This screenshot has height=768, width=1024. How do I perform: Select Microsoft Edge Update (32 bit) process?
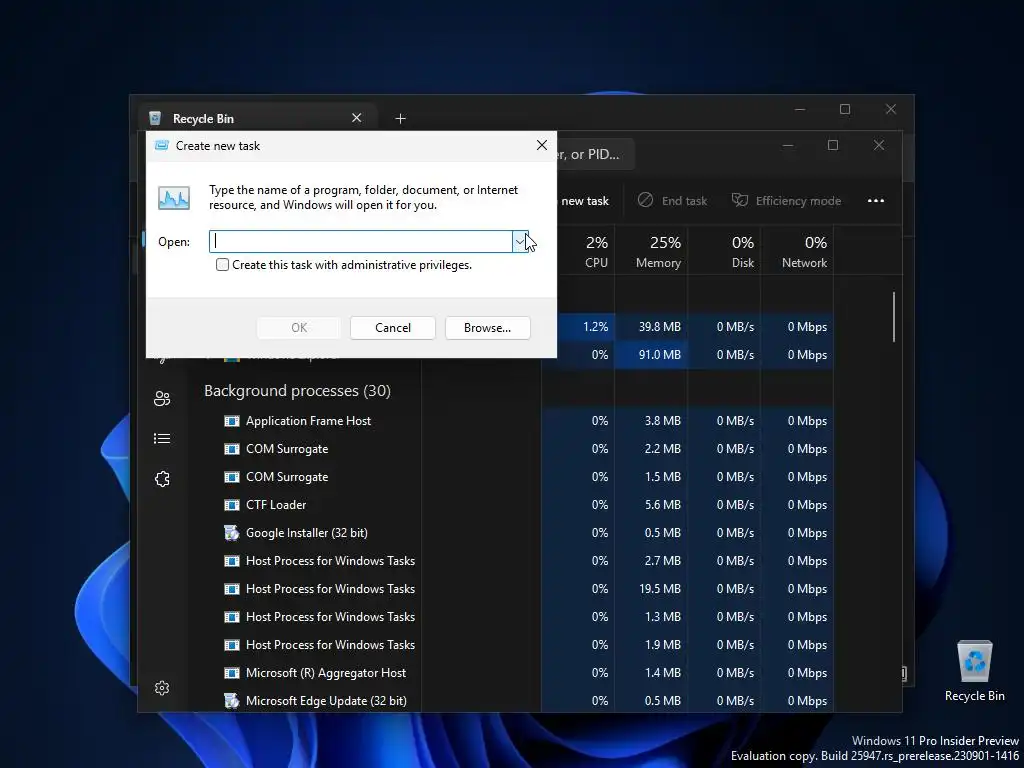pyautogui.click(x=326, y=701)
